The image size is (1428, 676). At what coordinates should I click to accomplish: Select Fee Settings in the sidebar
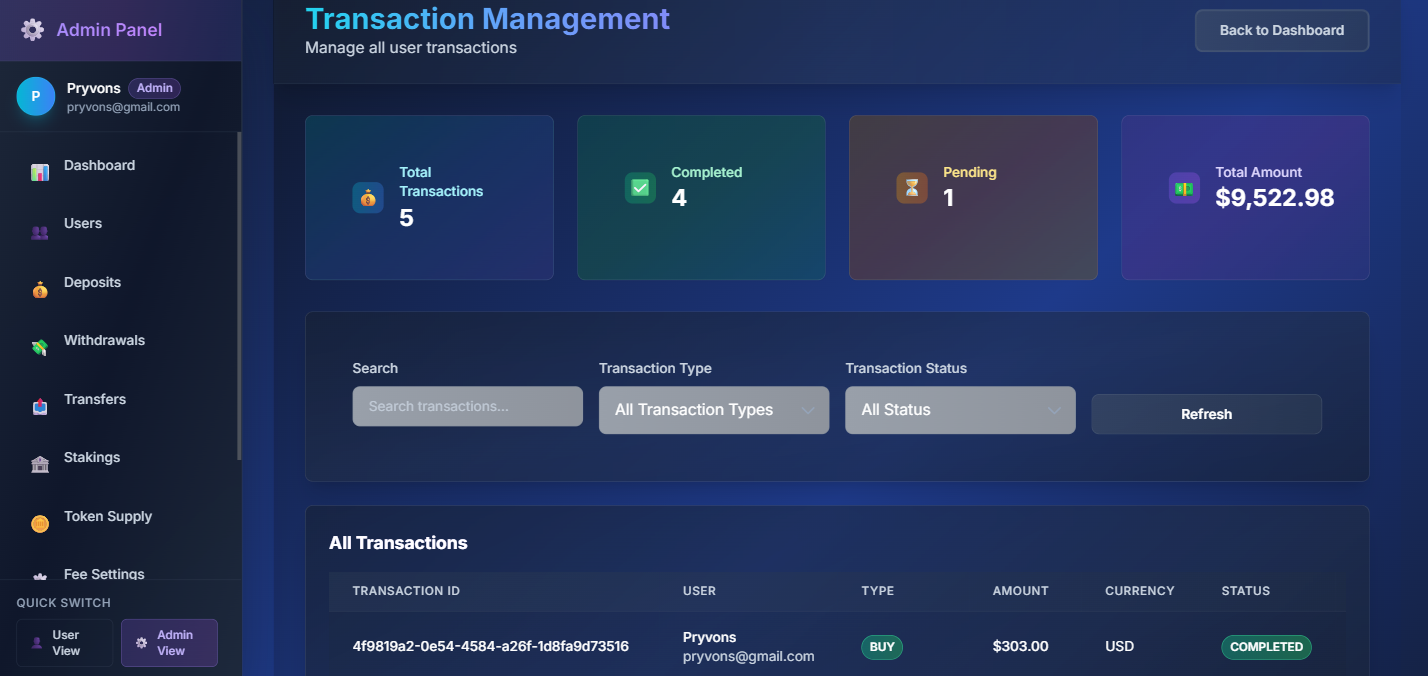click(104, 574)
